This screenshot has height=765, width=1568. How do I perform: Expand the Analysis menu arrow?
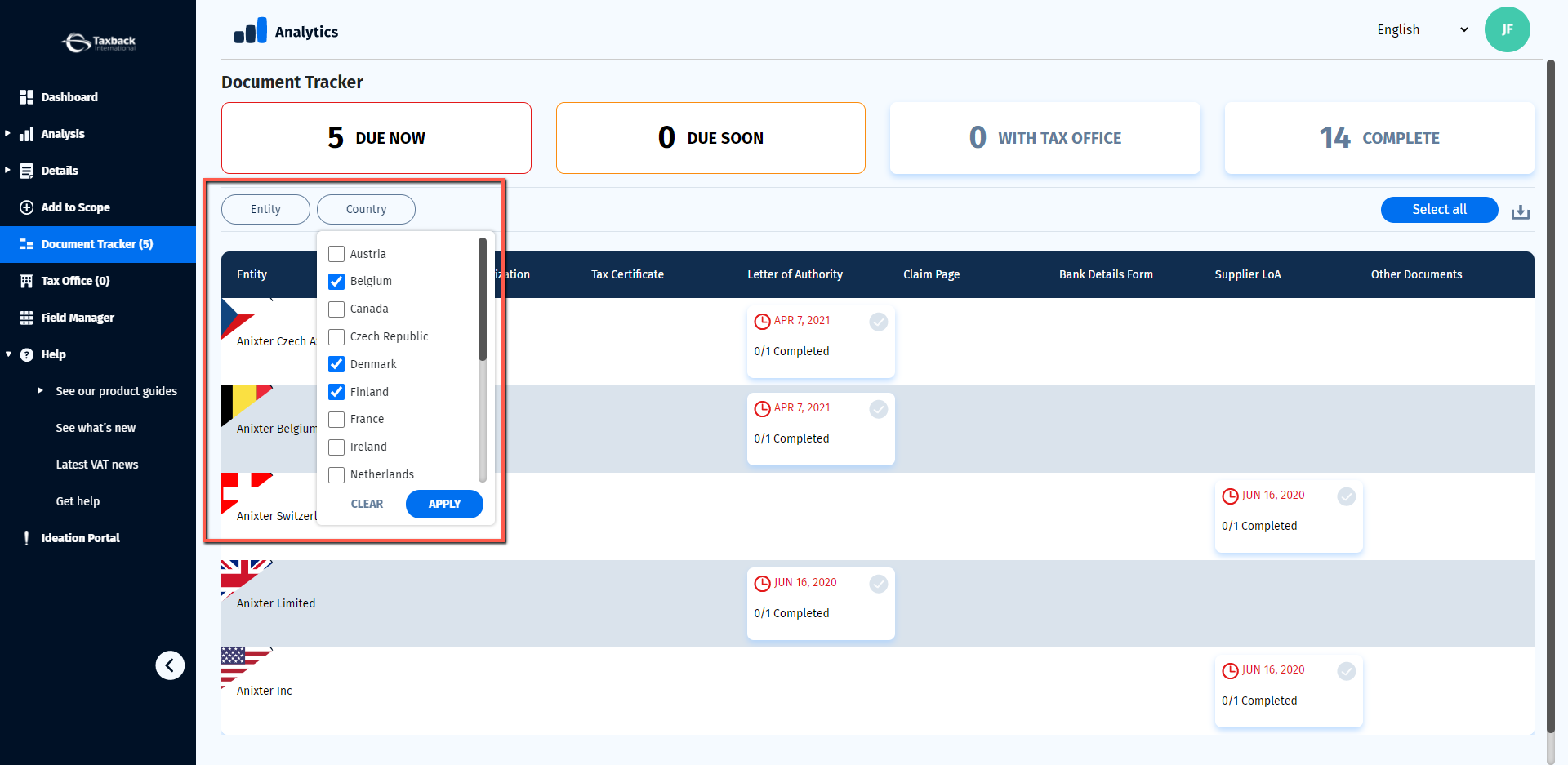pyautogui.click(x=8, y=133)
